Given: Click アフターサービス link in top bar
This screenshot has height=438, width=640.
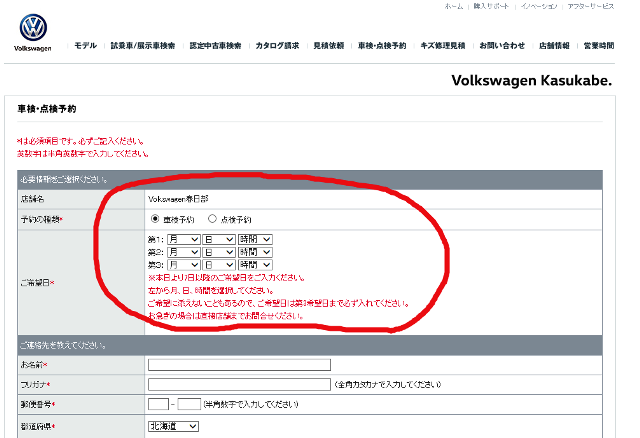Looking at the screenshot, I should 591,6.
